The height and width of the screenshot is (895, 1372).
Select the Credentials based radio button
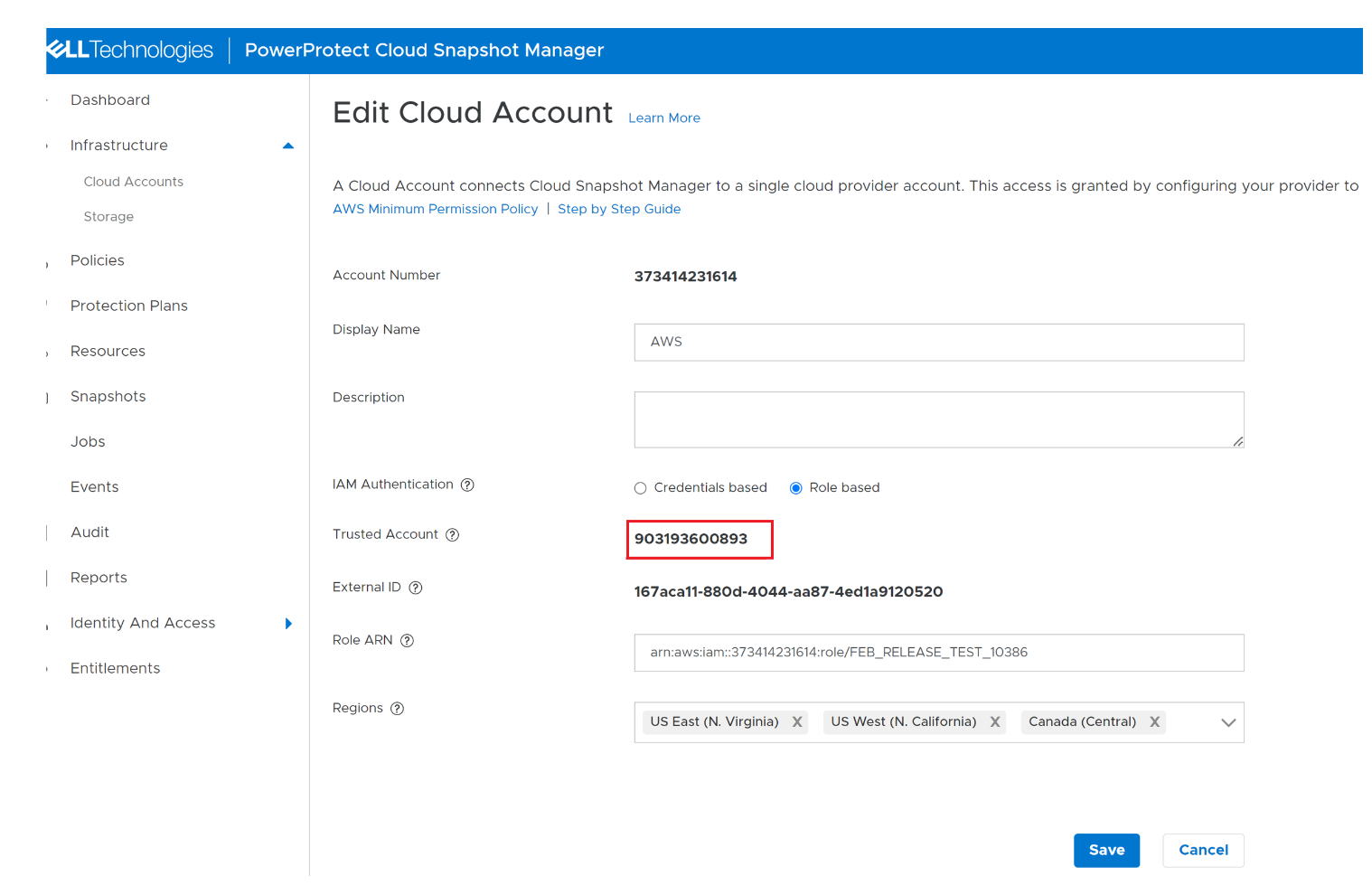[640, 487]
